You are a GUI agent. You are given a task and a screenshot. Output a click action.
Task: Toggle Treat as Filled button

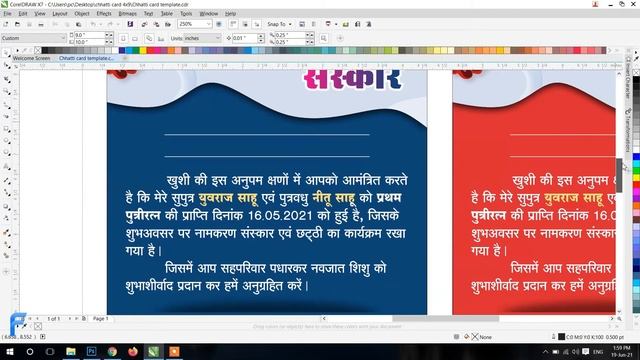coord(324,38)
